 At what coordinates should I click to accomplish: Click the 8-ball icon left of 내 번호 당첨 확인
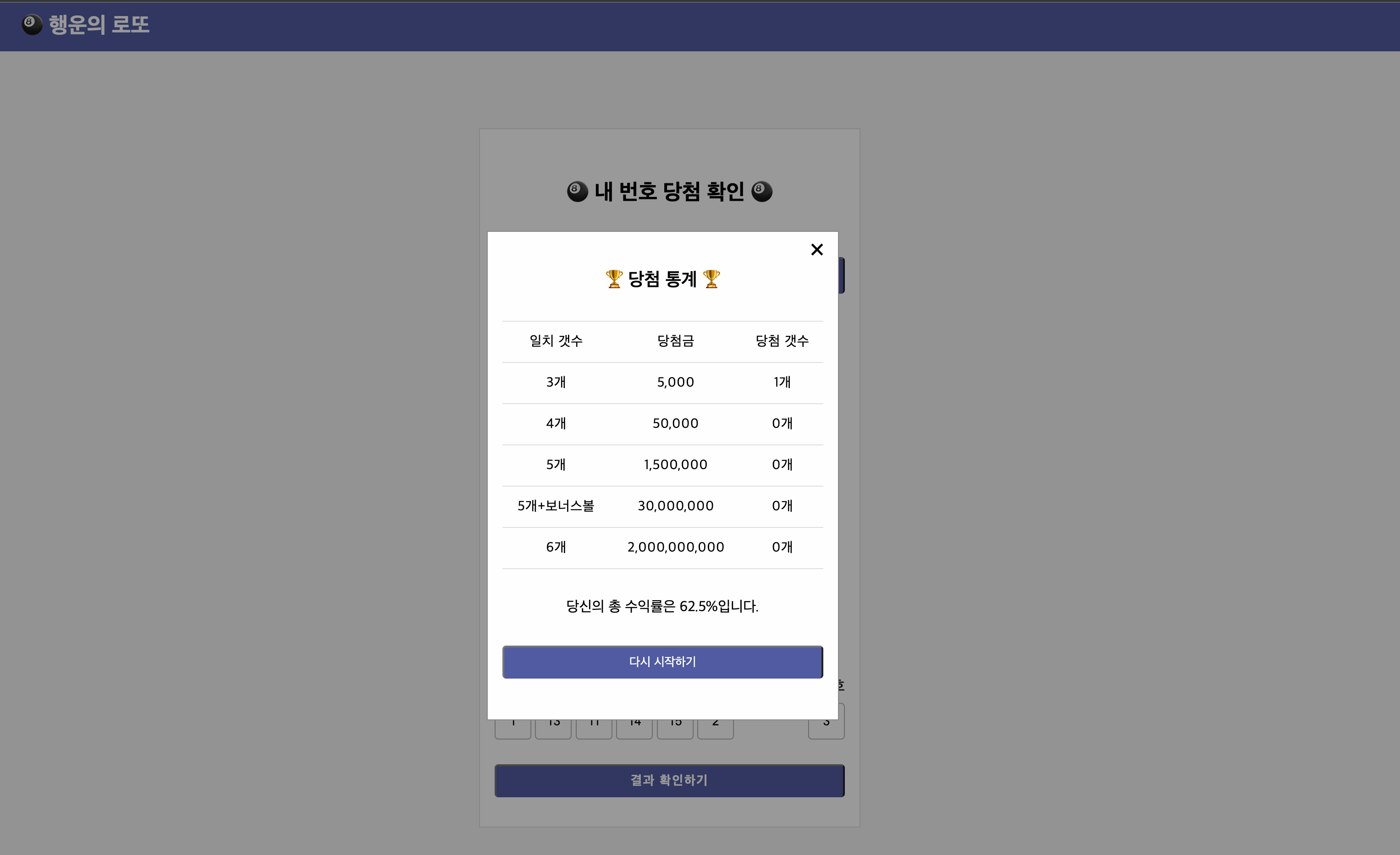point(577,192)
